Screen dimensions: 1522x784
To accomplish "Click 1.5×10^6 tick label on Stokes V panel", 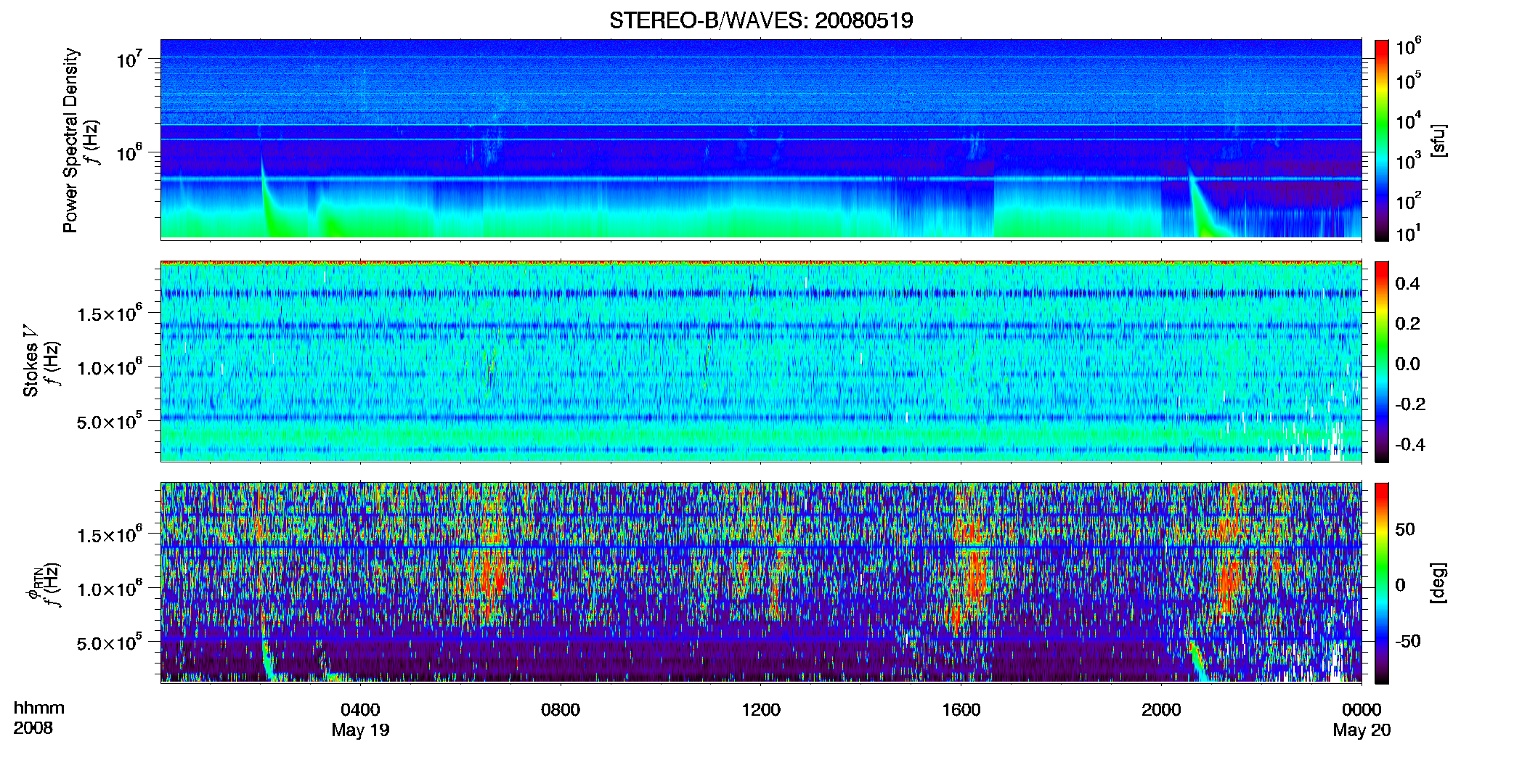I will coord(109,313).
